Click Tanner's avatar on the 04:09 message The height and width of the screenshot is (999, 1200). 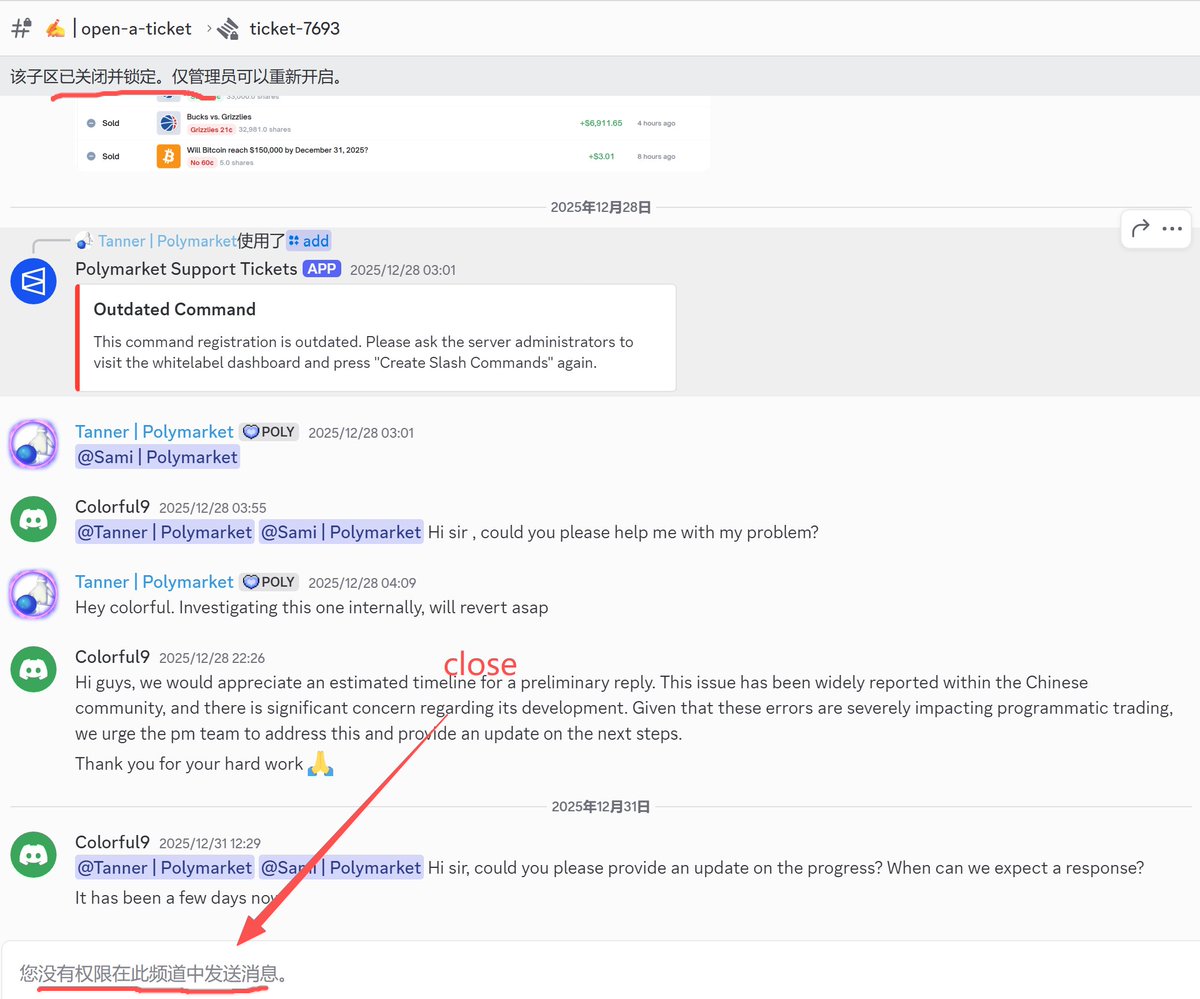33,594
